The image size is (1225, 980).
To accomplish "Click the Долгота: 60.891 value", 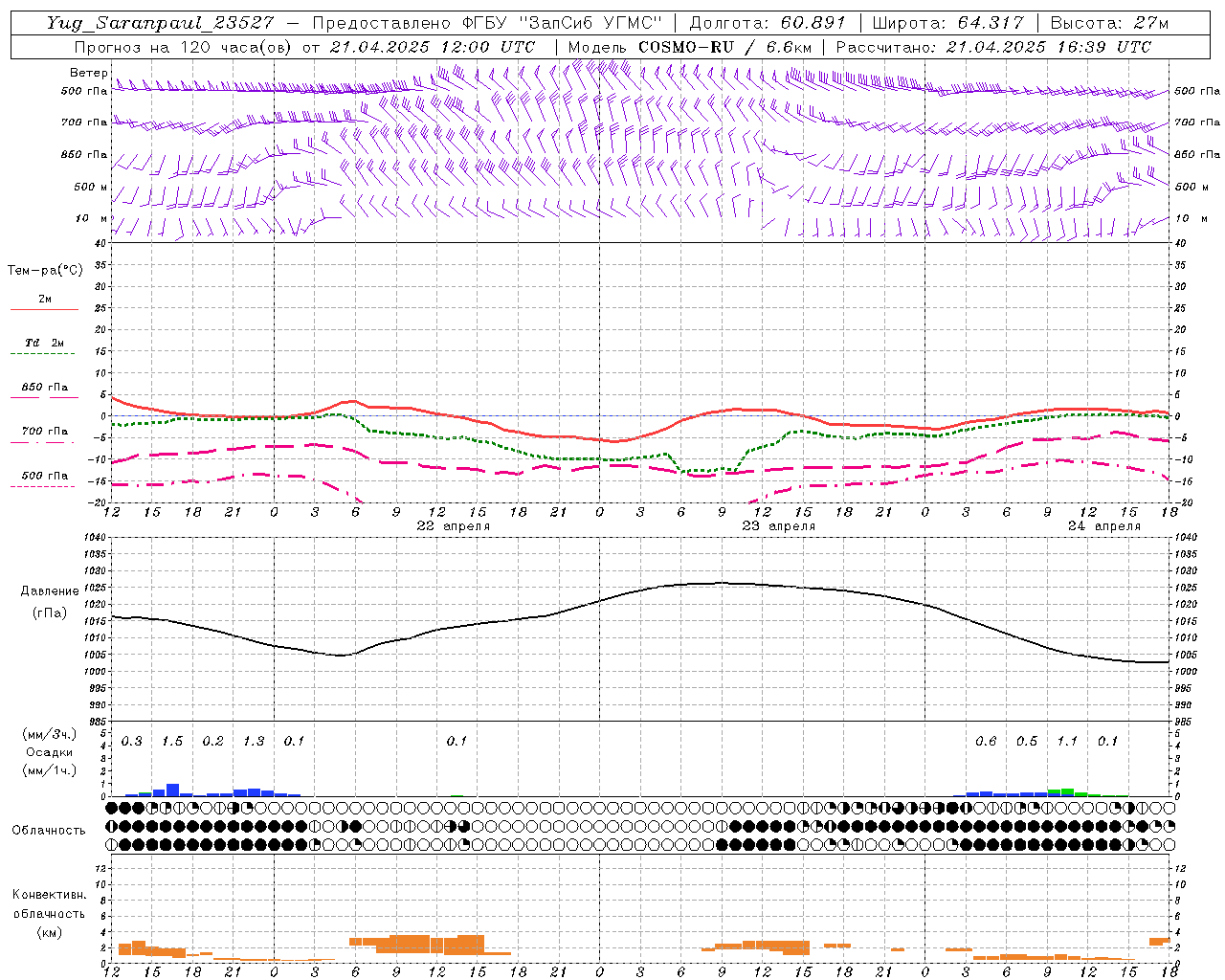I will [x=768, y=23].
